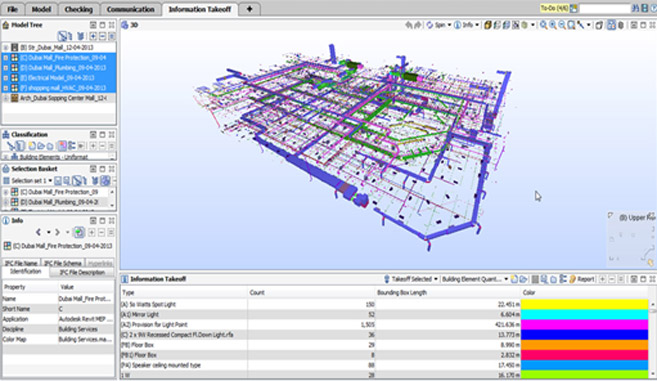Select the Arch_Dubai Sopping Center Mall model

pos(59,98)
